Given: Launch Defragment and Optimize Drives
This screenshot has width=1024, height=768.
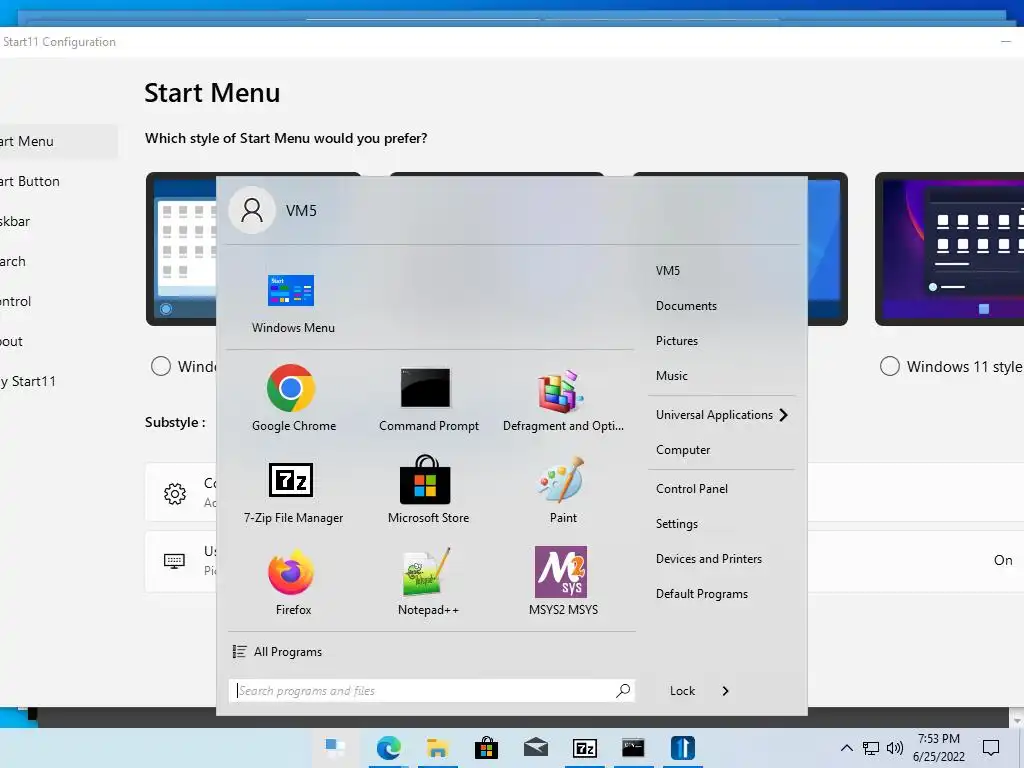Looking at the screenshot, I should [561, 391].
